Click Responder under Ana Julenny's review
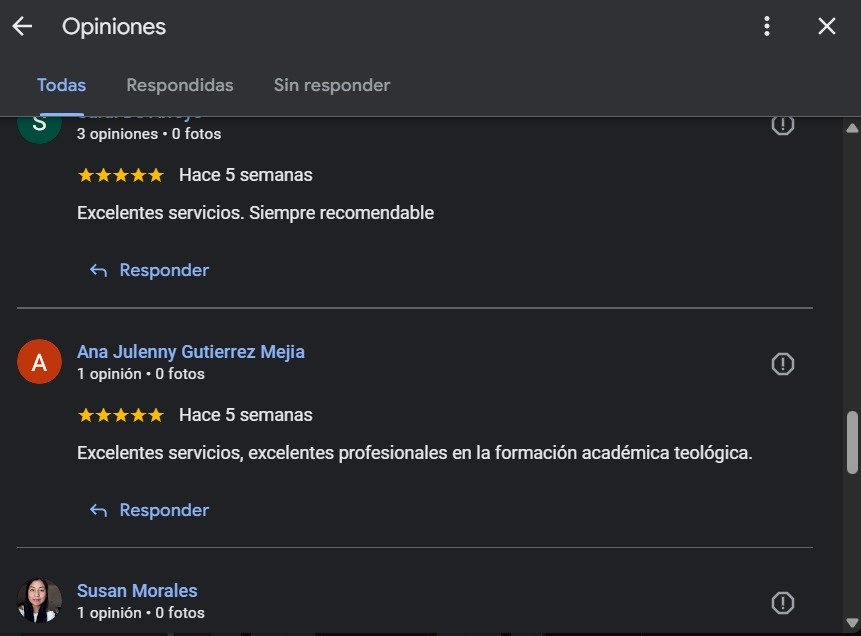This screenshot has height=636, width=861. click(149, 510)
